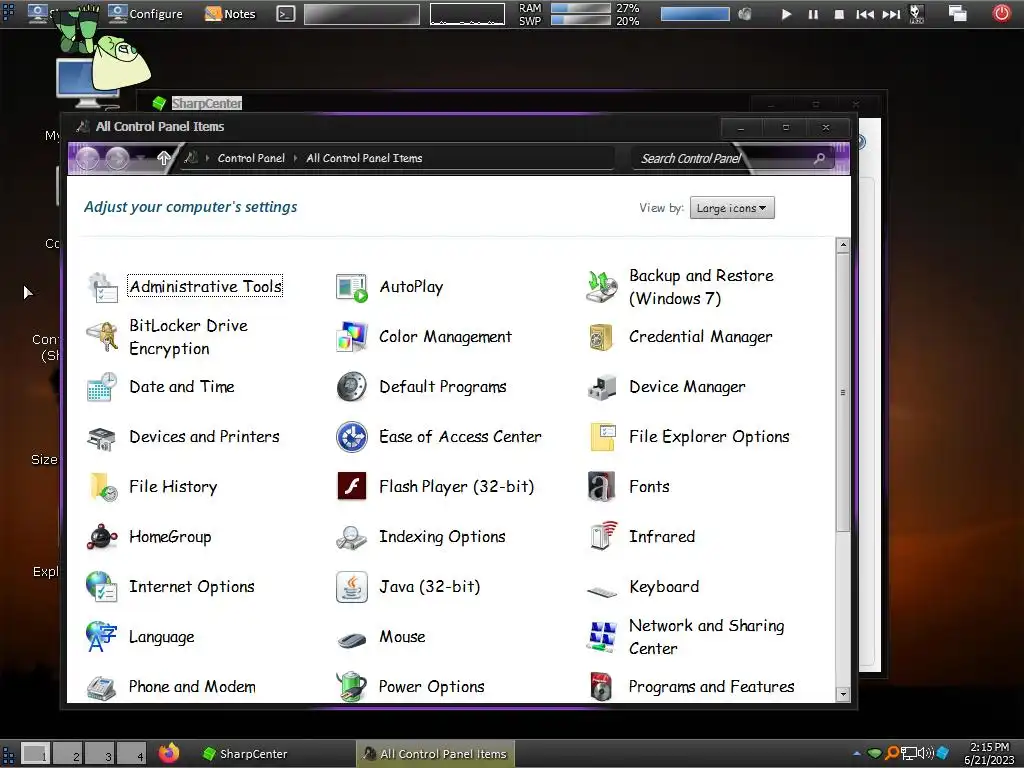Click Pause media button
Image resolution: width=1024 pixels, height=768 pixels.
(x=813, y=14)
